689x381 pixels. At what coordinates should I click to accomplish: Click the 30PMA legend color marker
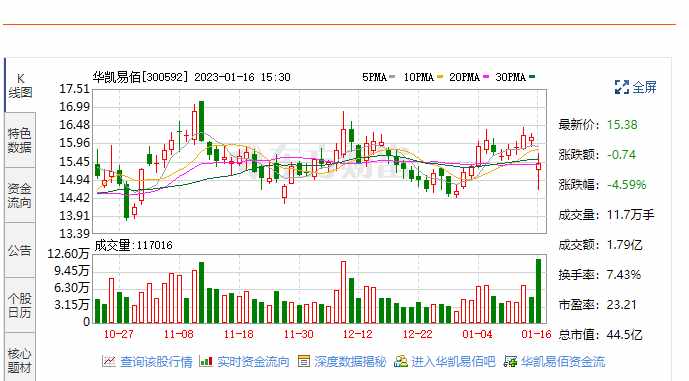532,77
